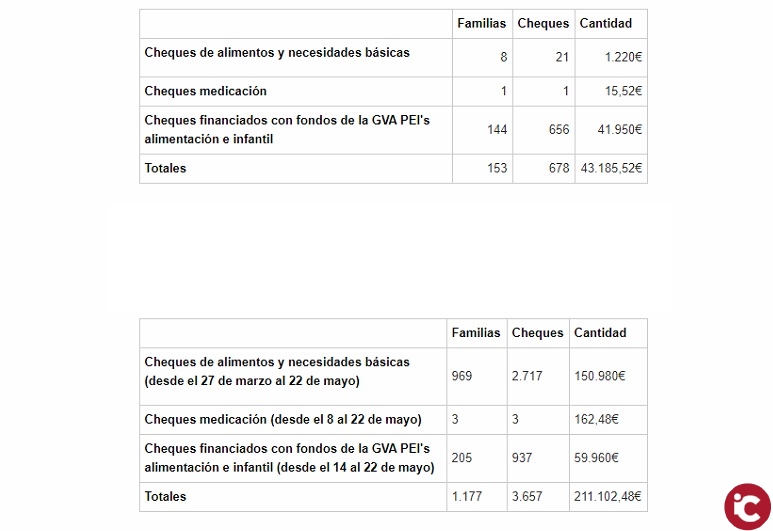
Task: Click the 2.717 cheques cell
Action: click(528, 376)
